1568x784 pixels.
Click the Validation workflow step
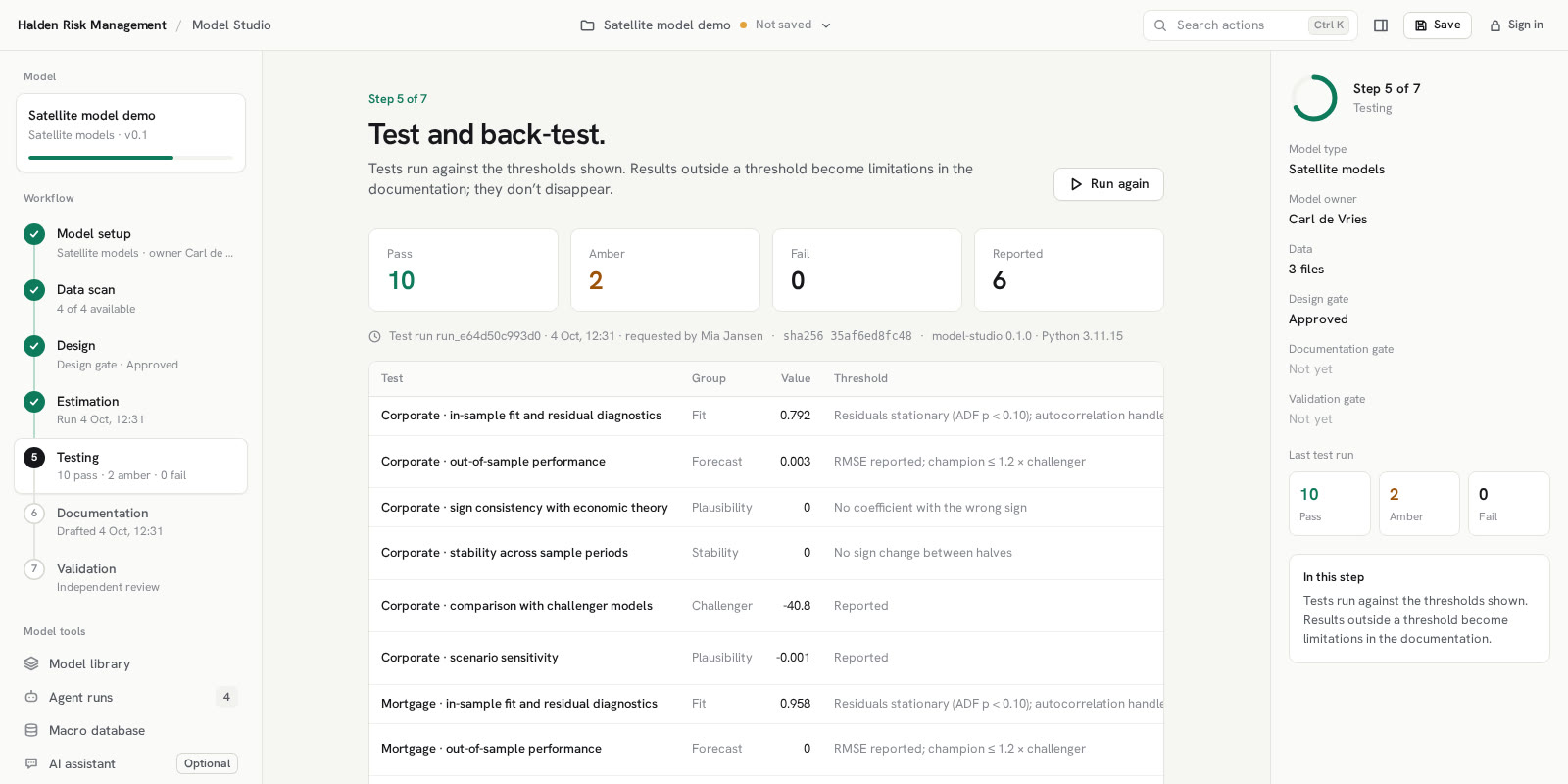click(130, 578)
